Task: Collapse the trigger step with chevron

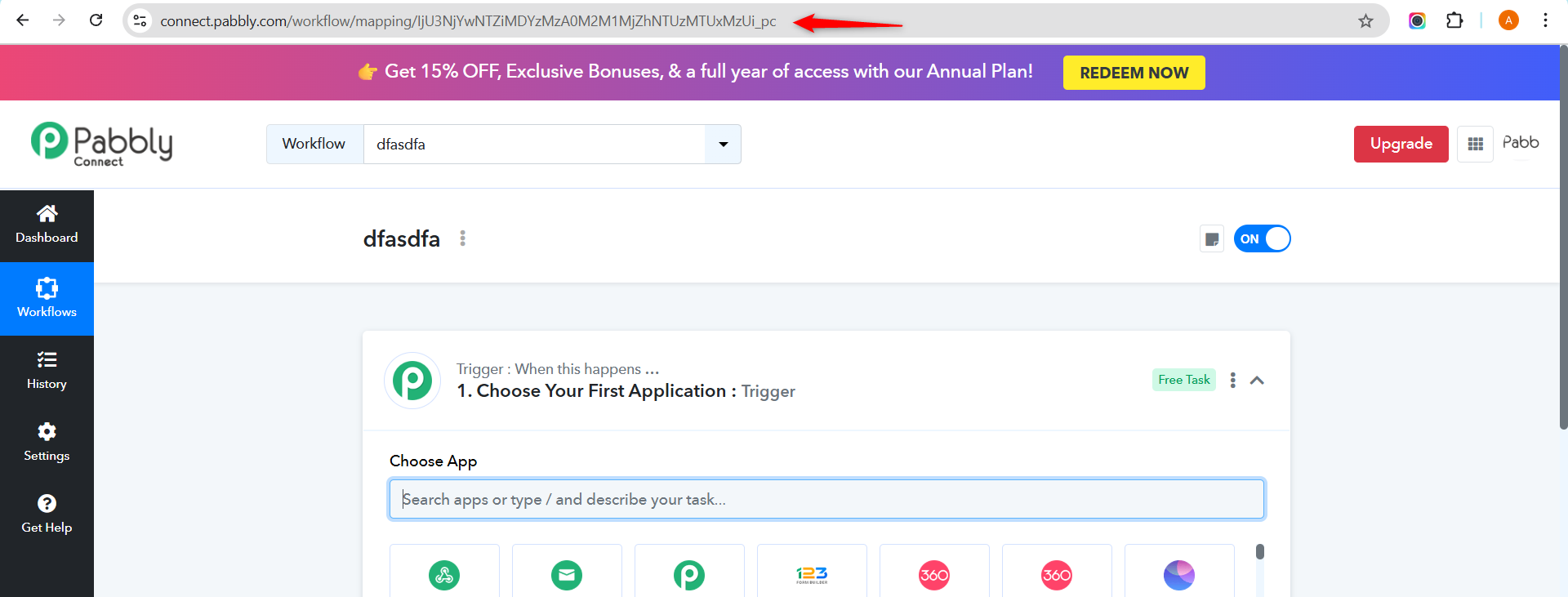Action: tap(1257, 381)
